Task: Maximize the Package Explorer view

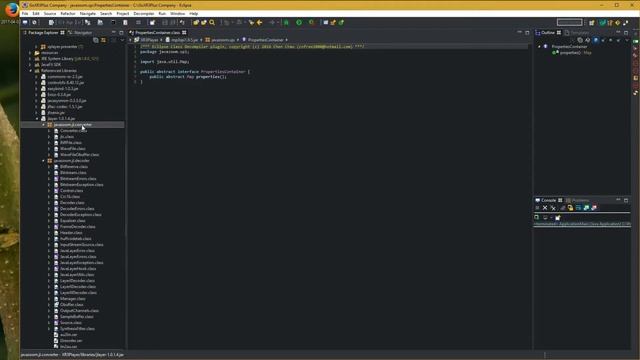Action: pyautogui.click(x=121, y=32)
